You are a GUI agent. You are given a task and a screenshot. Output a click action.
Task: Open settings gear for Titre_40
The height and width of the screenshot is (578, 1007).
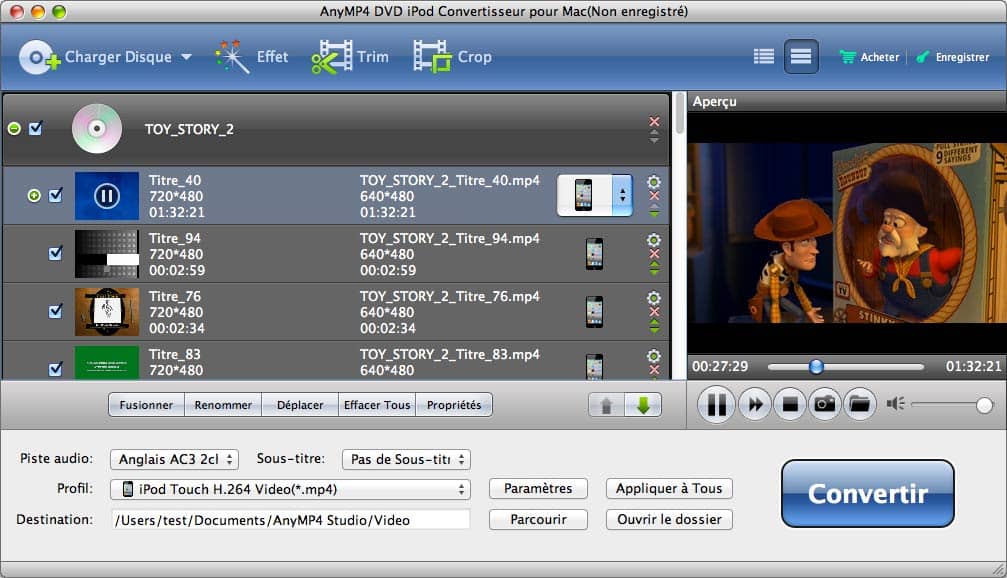(654, 182)
